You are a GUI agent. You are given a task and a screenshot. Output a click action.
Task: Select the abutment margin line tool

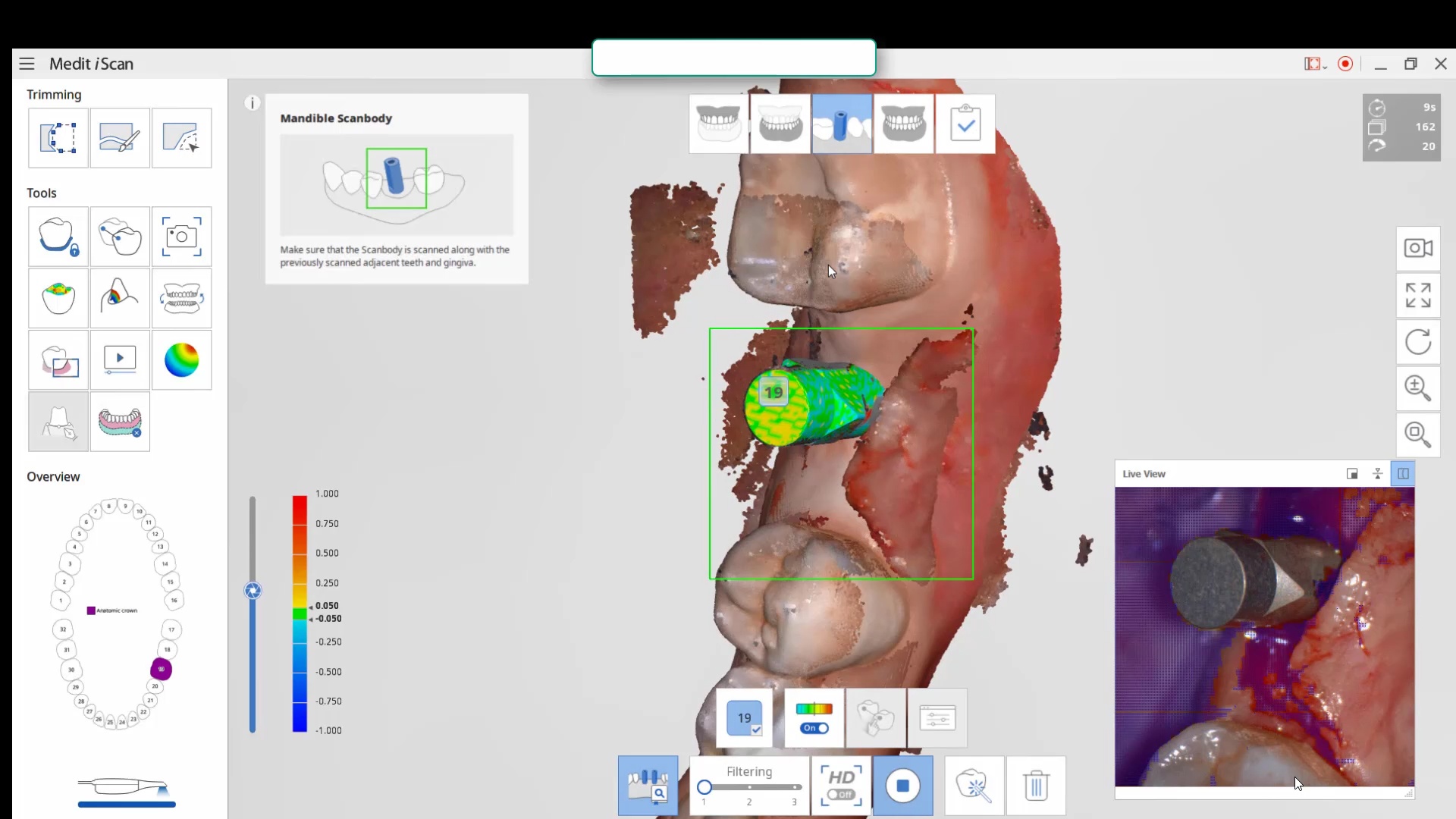click(58, 422)
